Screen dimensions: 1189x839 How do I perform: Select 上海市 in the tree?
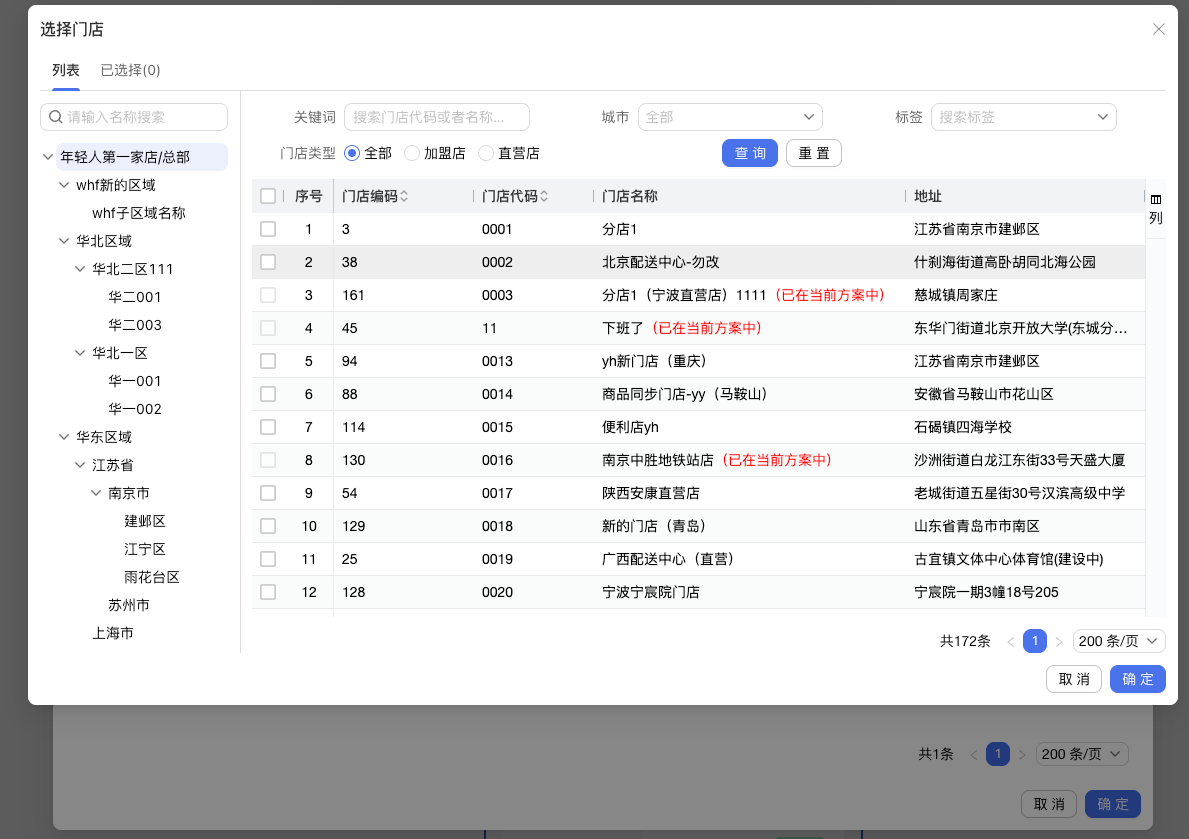[113, 633]
